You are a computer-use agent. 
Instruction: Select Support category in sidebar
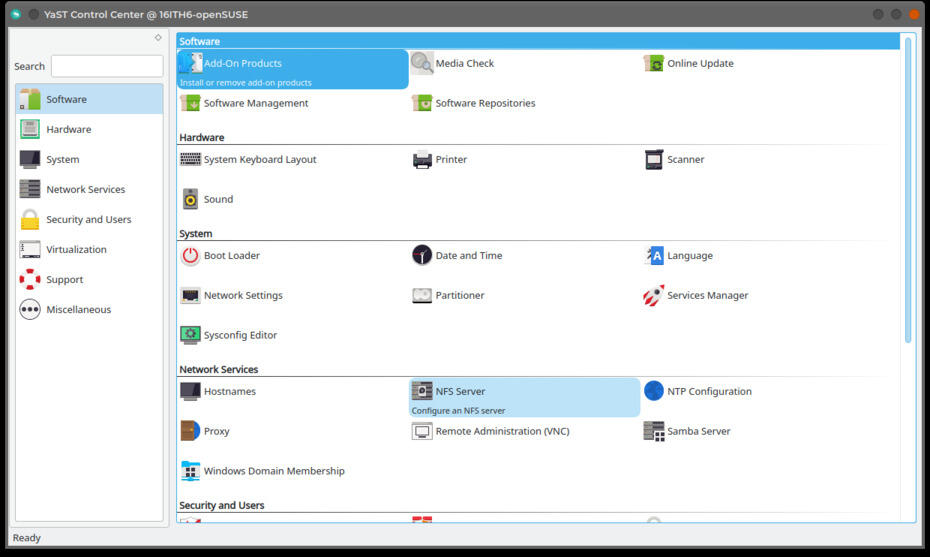(x=89, y=279)
